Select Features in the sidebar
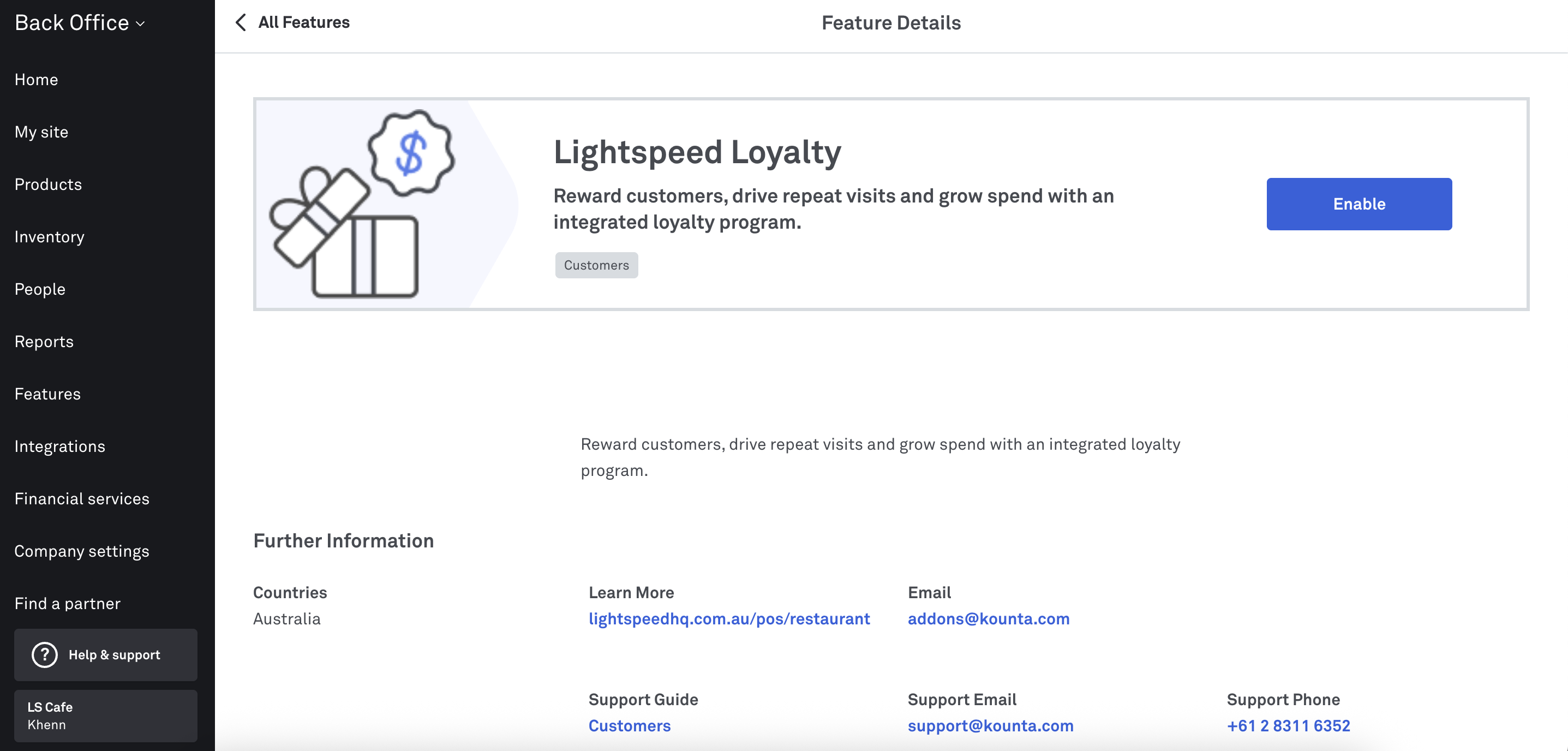Viewport: 1568px width, 751px height. pyautogui.click(x=47, y=394)
